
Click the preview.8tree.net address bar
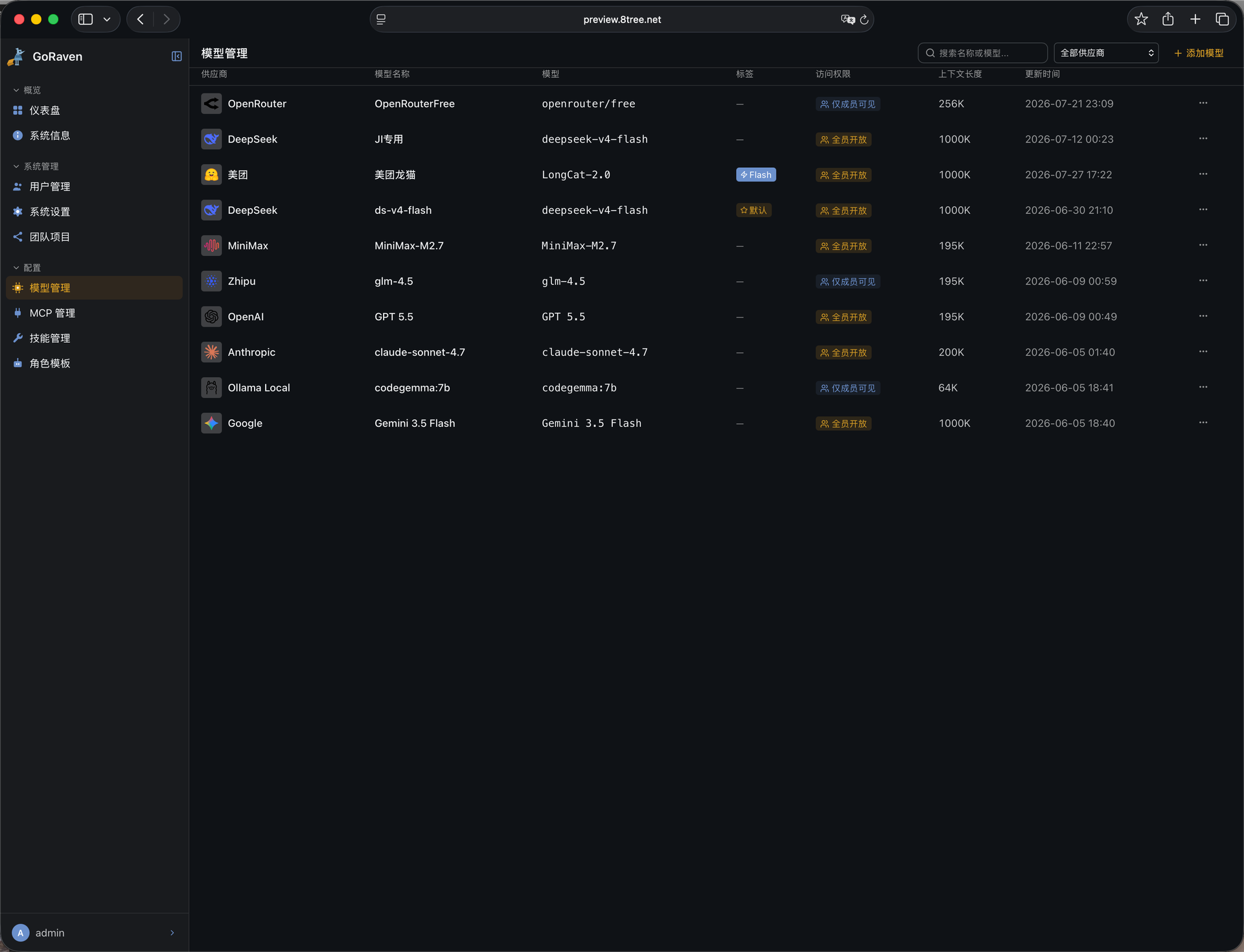(622, 19)
